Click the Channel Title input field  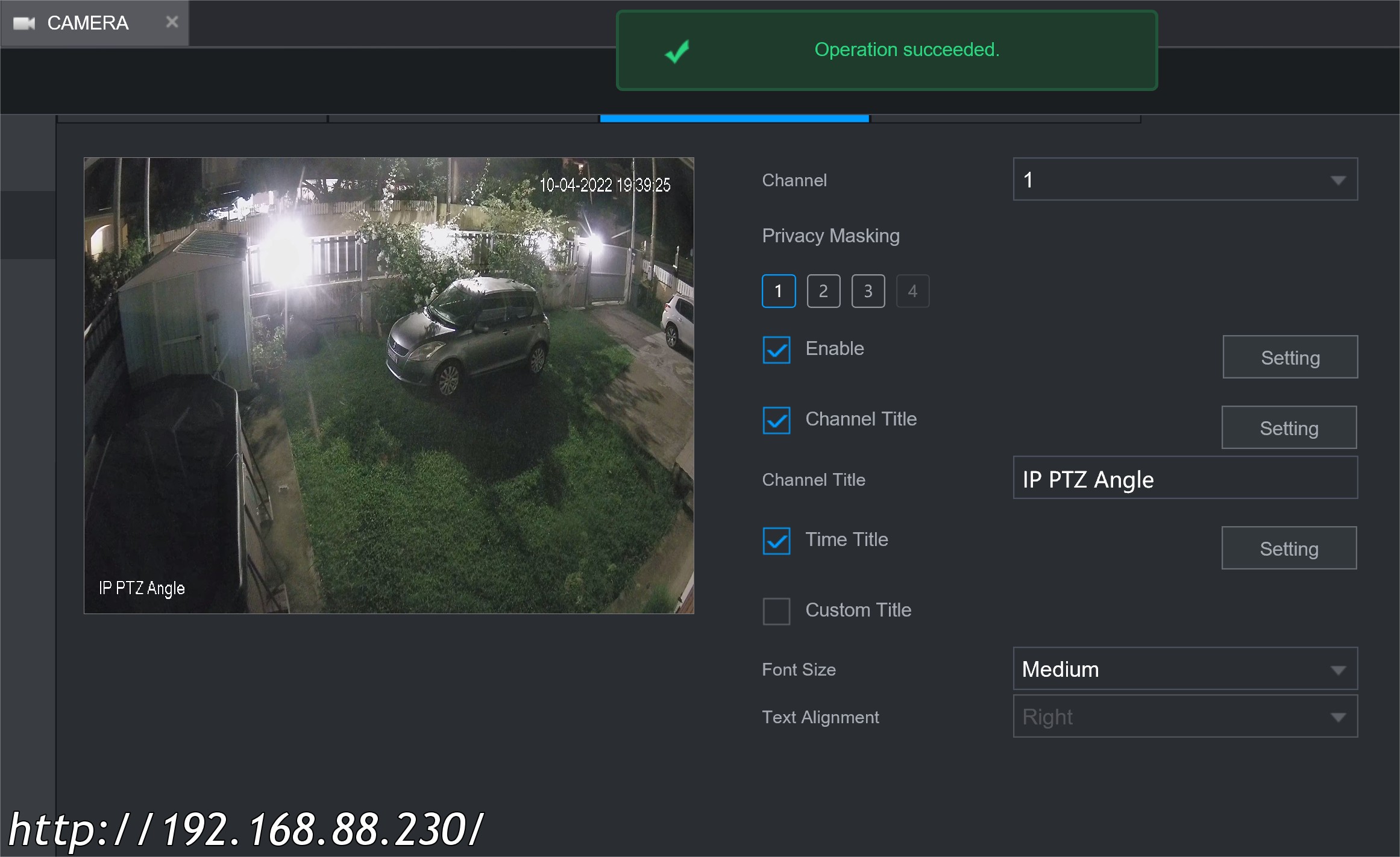(x=1185, y=479)
